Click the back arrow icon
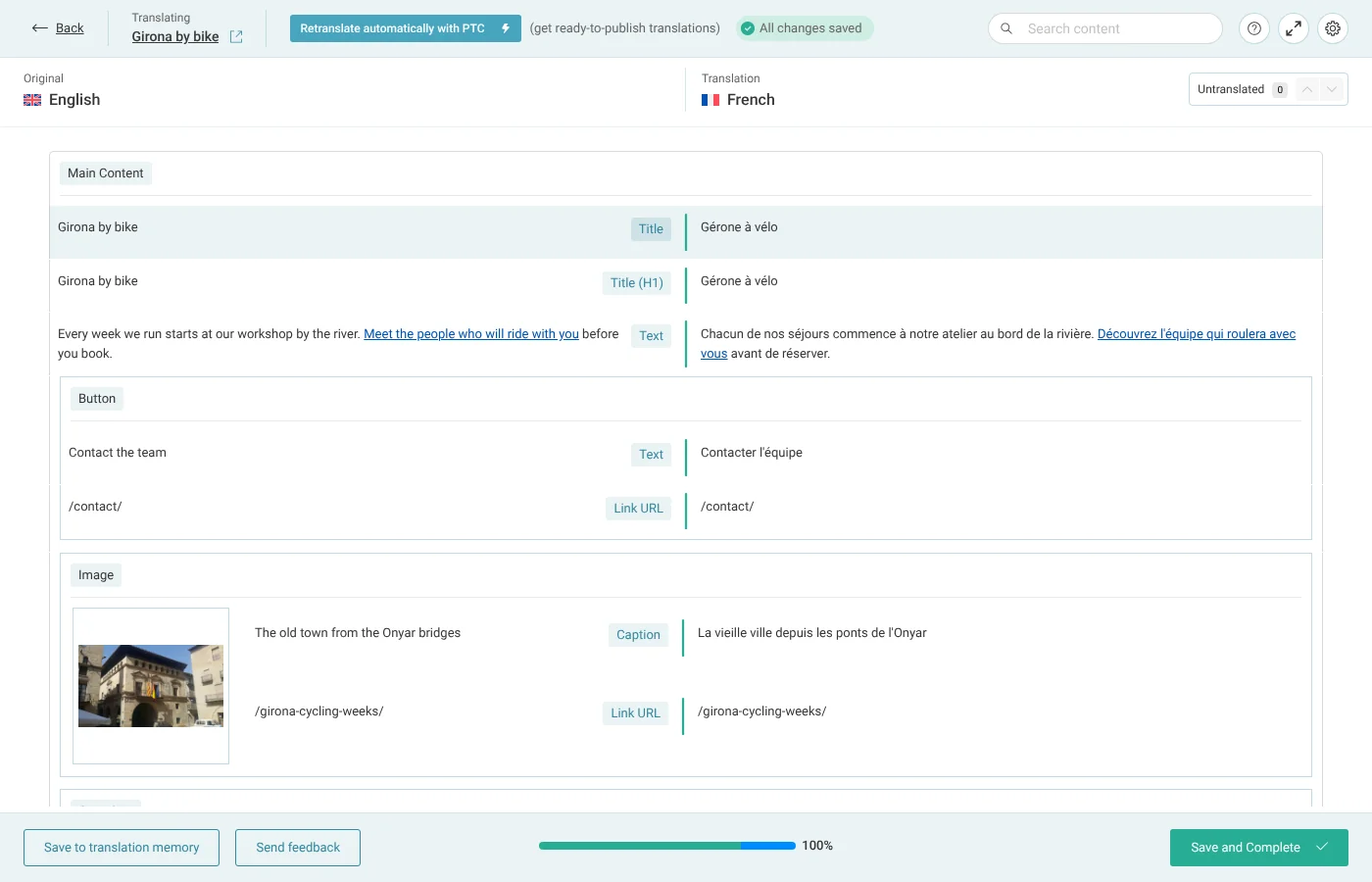Image resolution: width=1372 pixels, height=882 pixels. (x=40, y=28)
